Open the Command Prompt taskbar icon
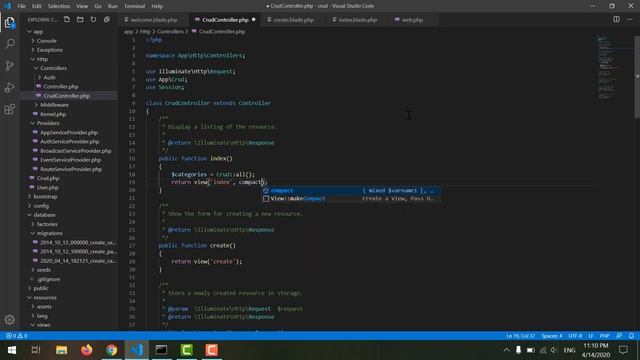This screenshot has height=360, width=640. [161, 350]
